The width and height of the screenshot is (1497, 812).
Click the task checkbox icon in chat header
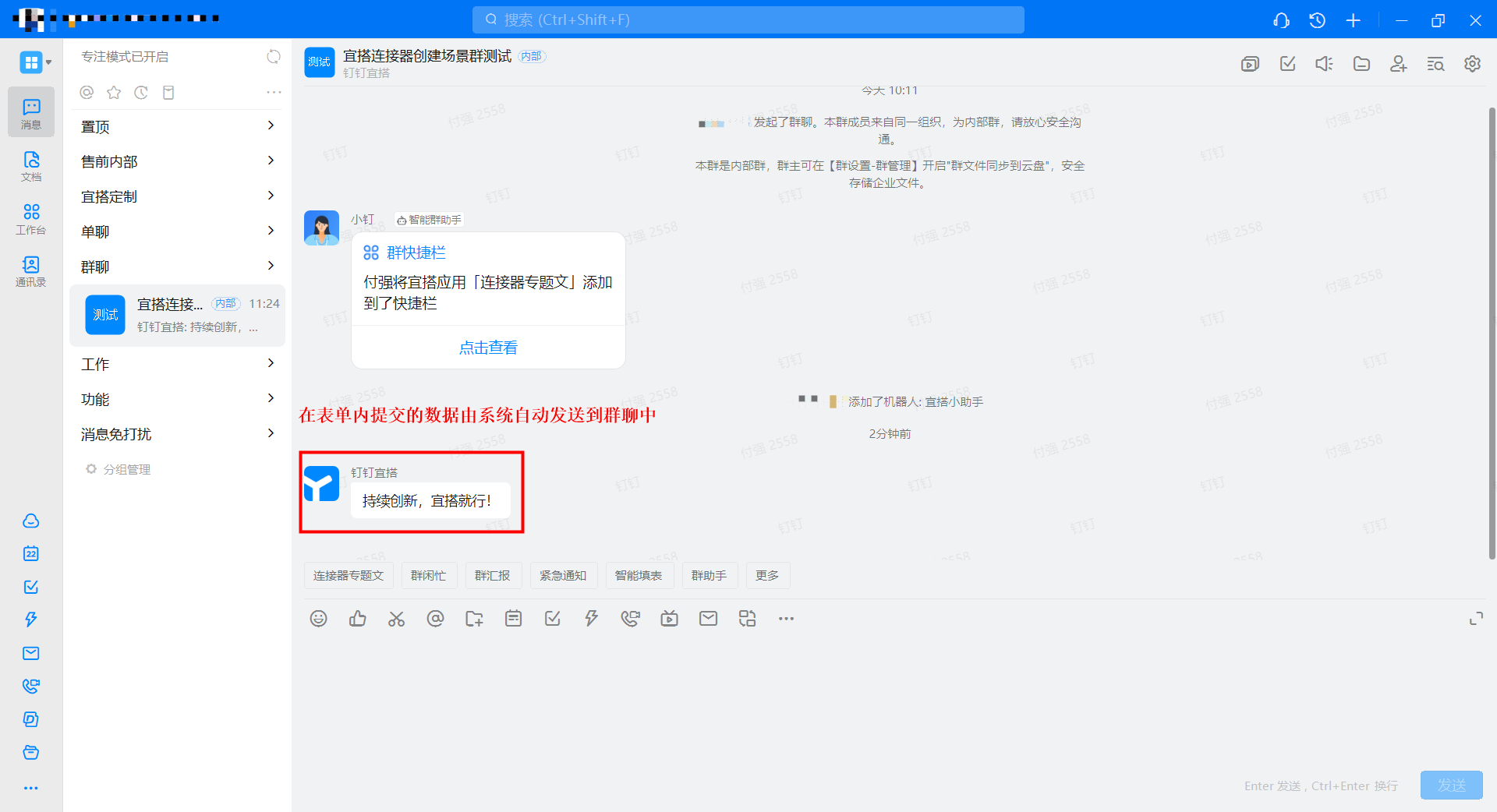coord(1287,64)
